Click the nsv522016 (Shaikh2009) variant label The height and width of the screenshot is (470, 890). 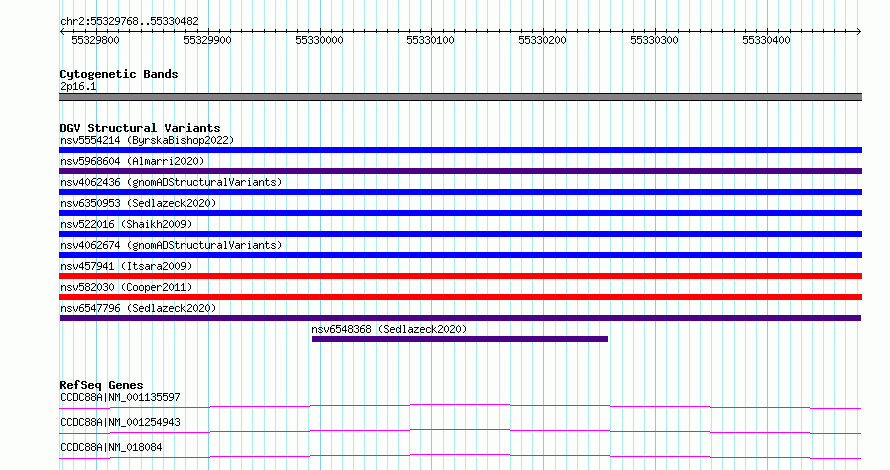(127, 224)
